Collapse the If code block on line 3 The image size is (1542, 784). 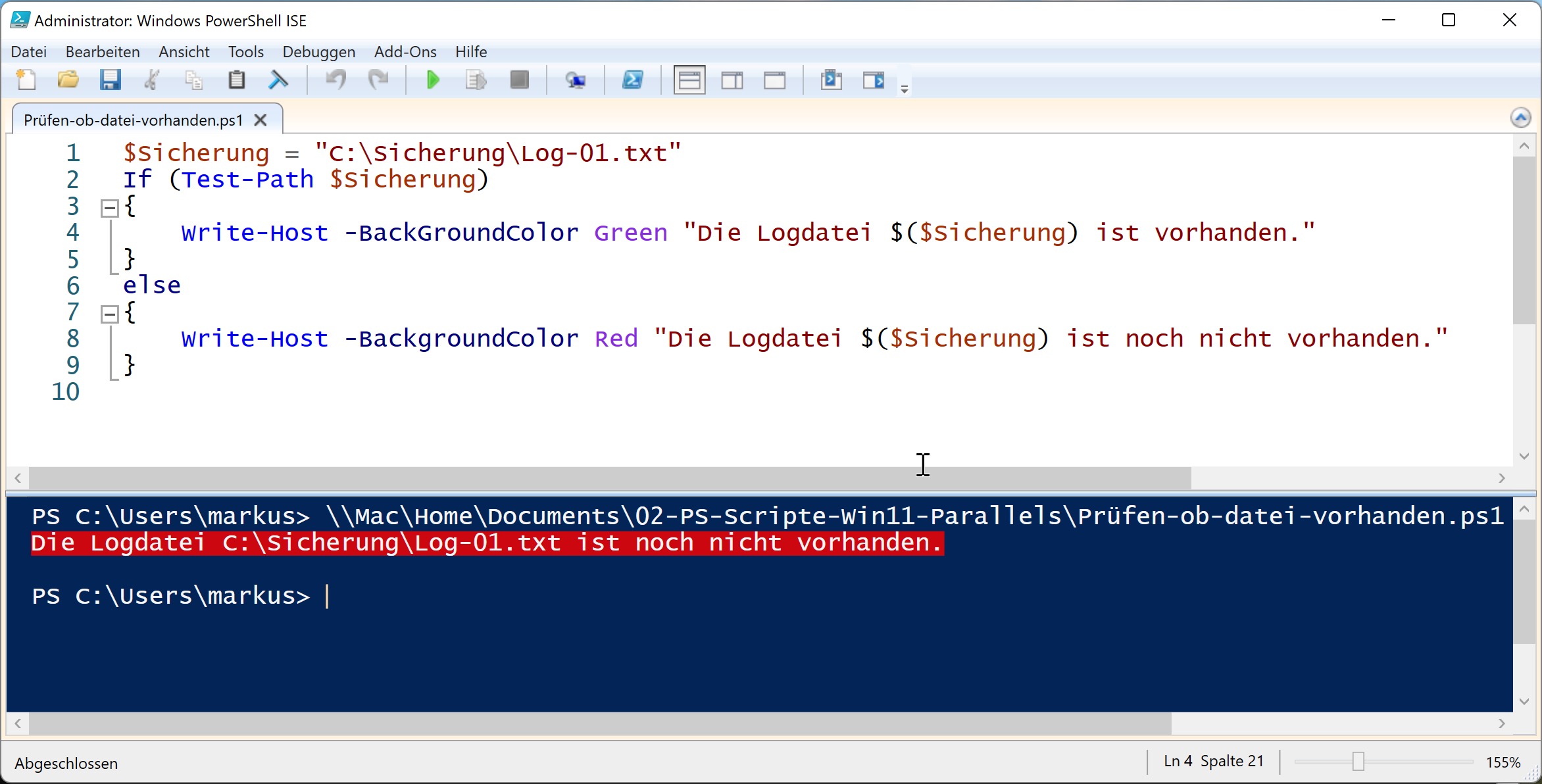109,208
